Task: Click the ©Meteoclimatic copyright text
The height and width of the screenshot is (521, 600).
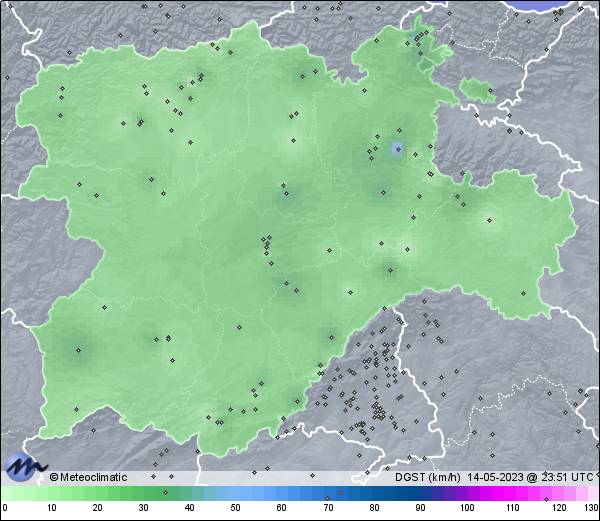Action: click(88, 477)
